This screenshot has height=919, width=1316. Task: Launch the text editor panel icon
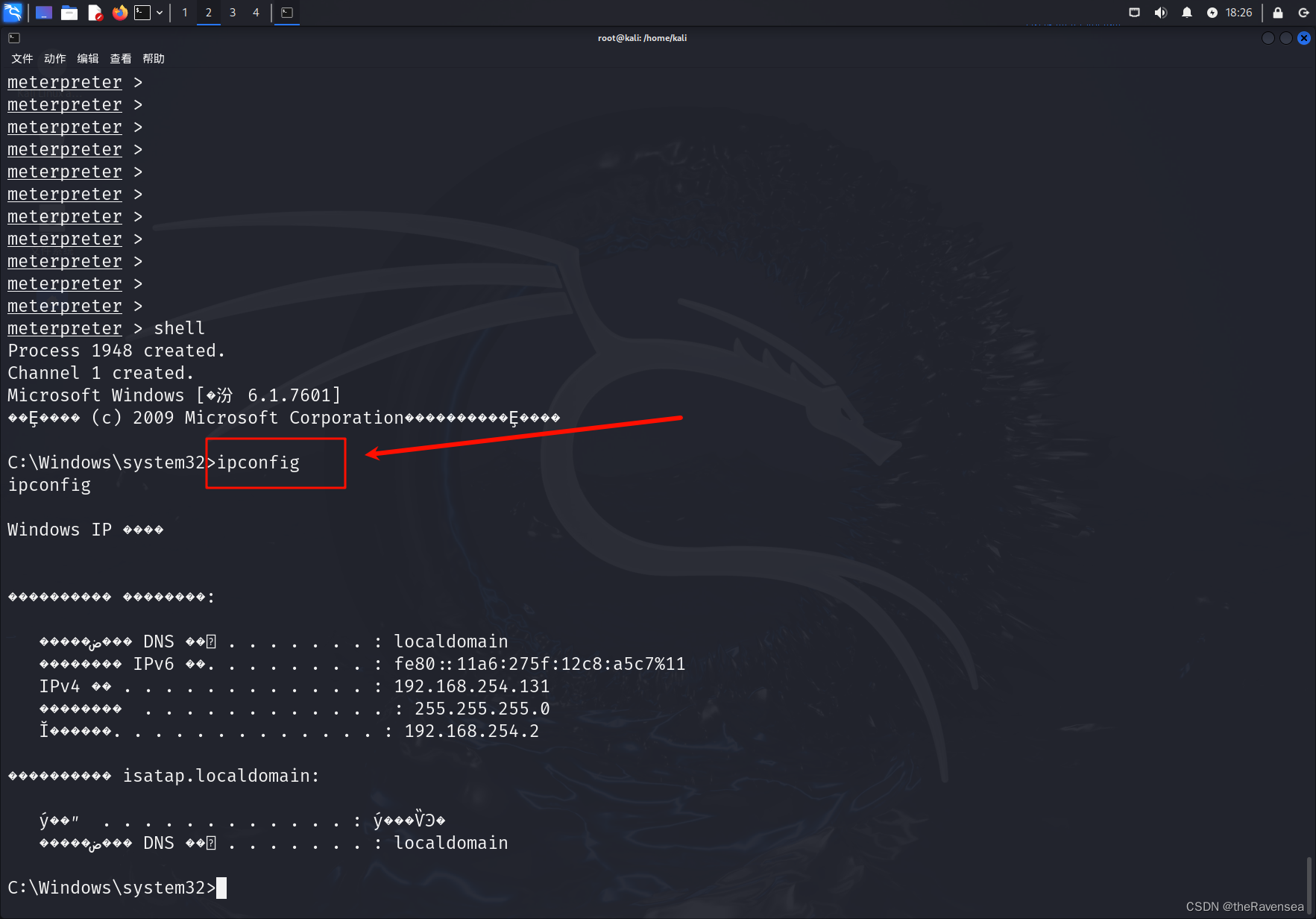95,13
